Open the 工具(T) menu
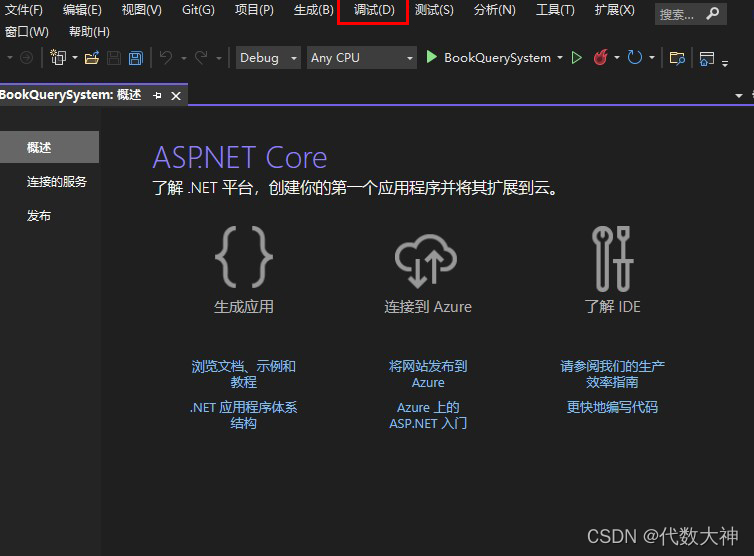754x556 pixels. pos(555,10)
